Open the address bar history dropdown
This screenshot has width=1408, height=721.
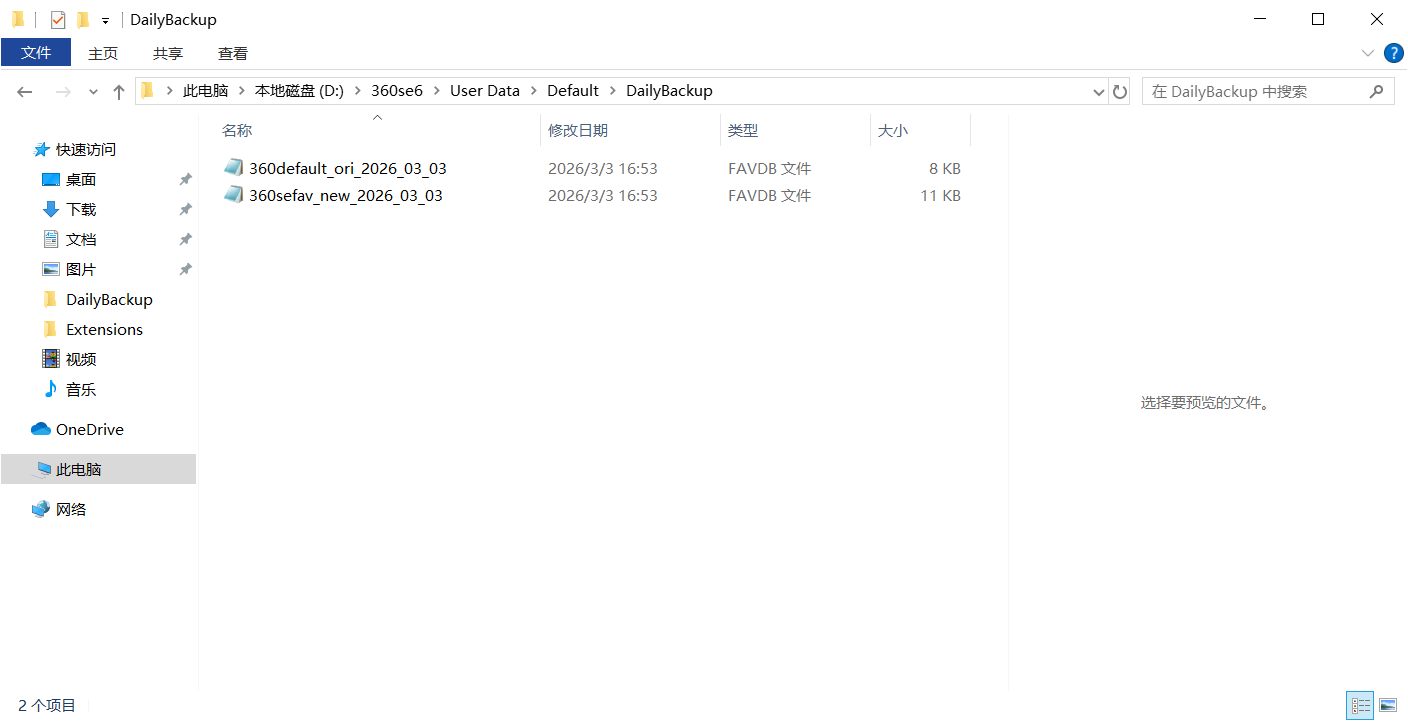[1099, 92]
